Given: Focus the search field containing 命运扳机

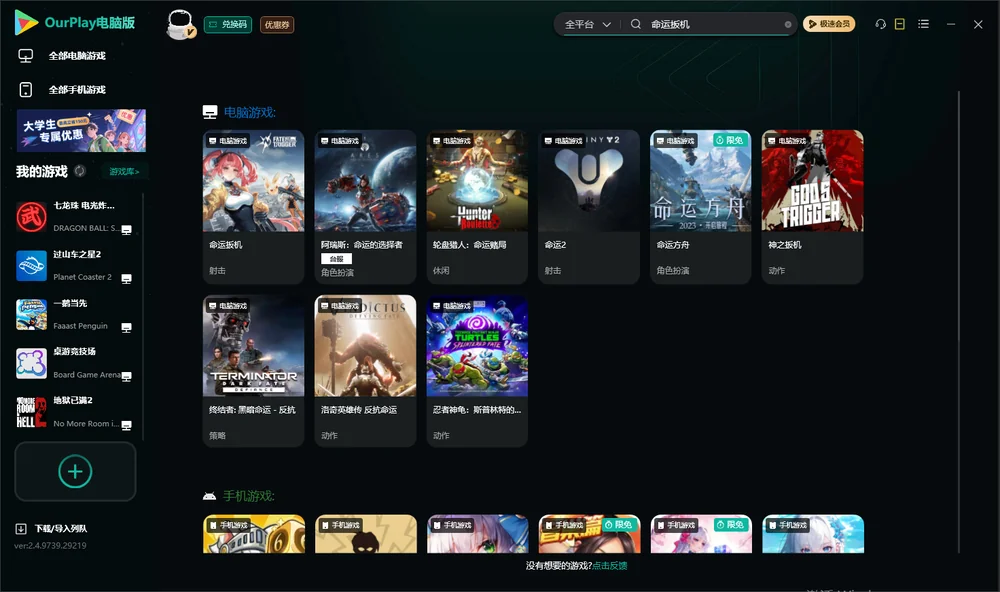Looking at the screenshot, I should [714, 24].
